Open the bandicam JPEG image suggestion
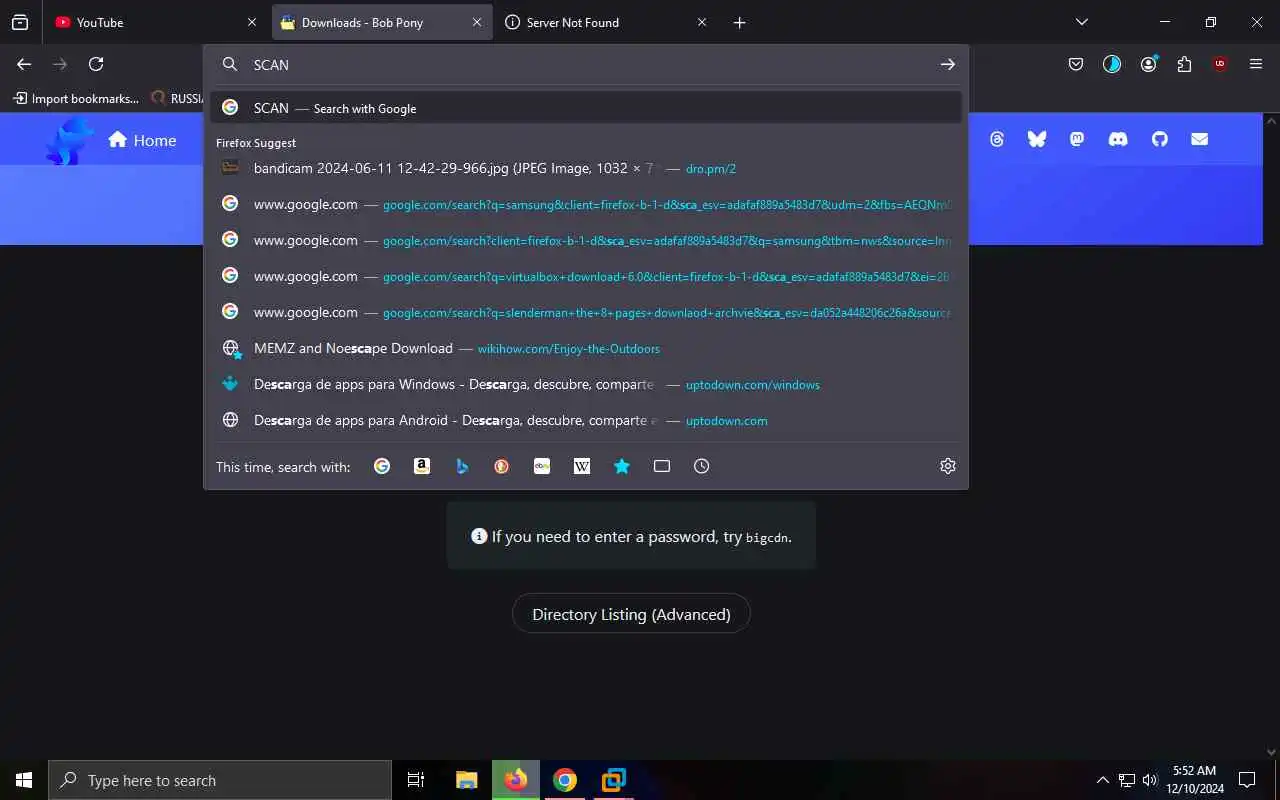 pyautogui.click(x=586, y=168)
